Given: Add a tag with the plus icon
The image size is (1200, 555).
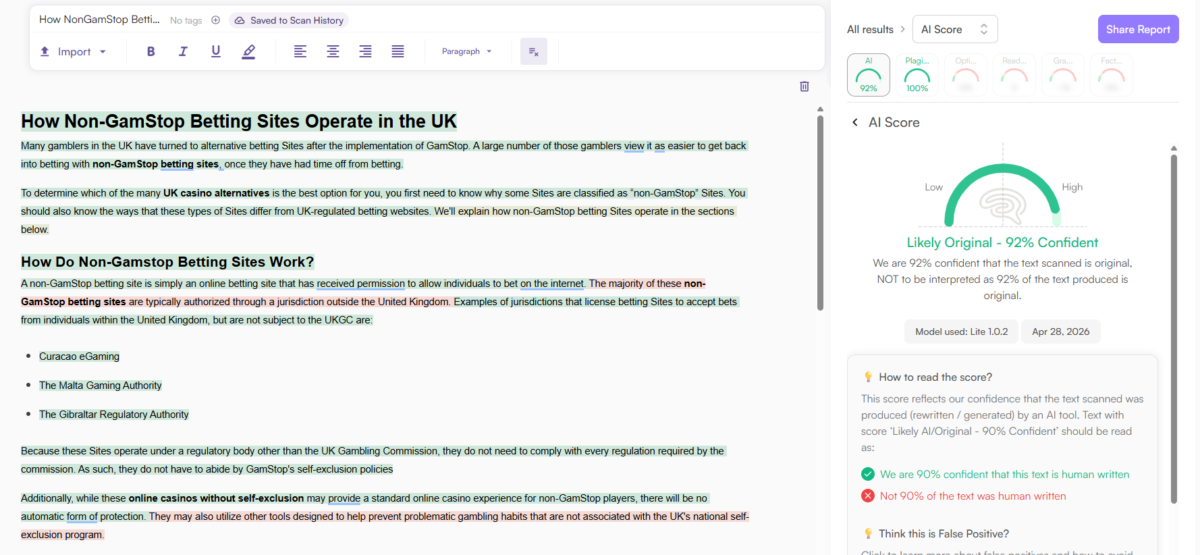Looking at the screenshot, I should coord(215,20).
